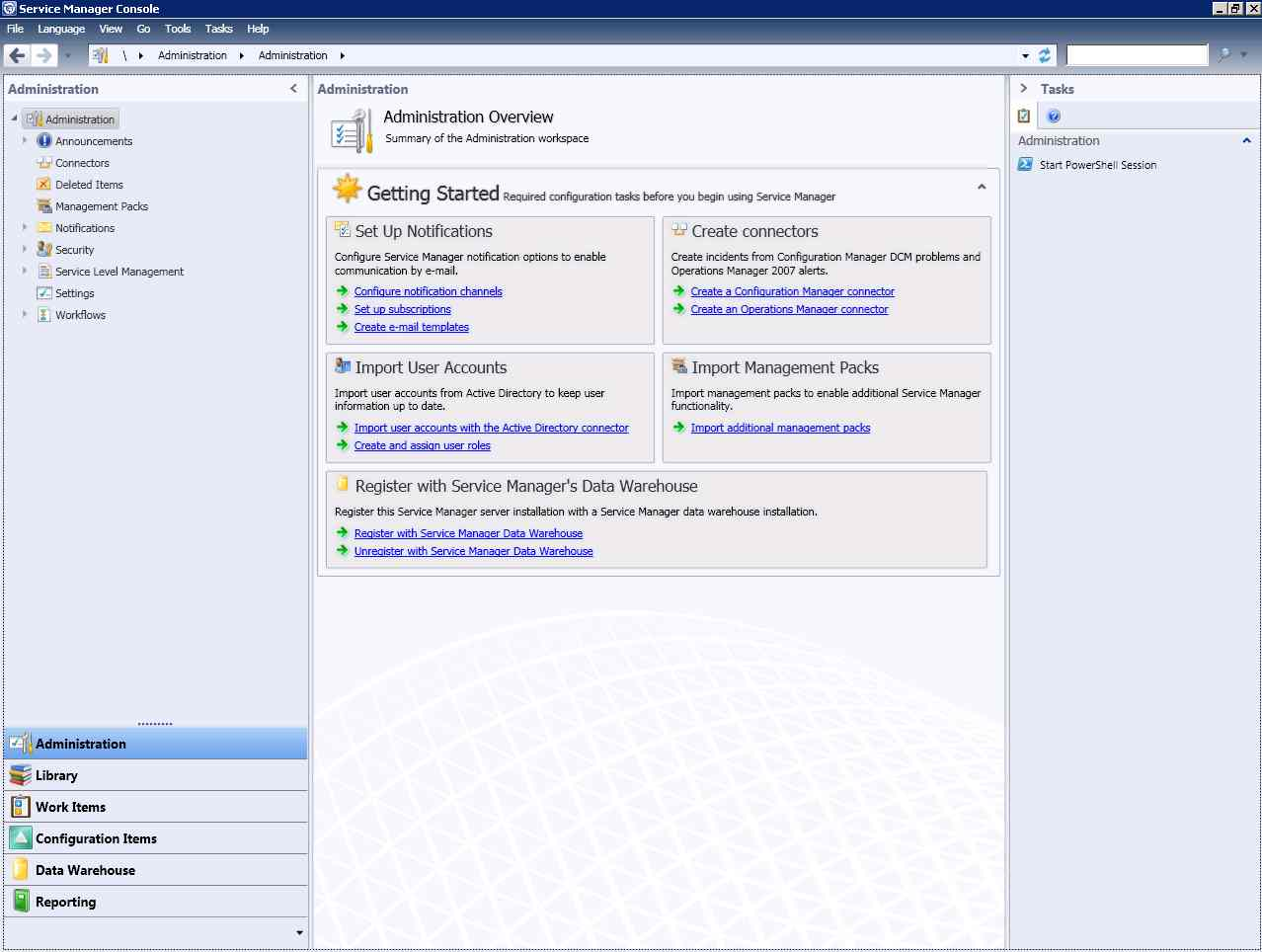Open the Tasks menu

pyautogui.click(x=219, y=29)
